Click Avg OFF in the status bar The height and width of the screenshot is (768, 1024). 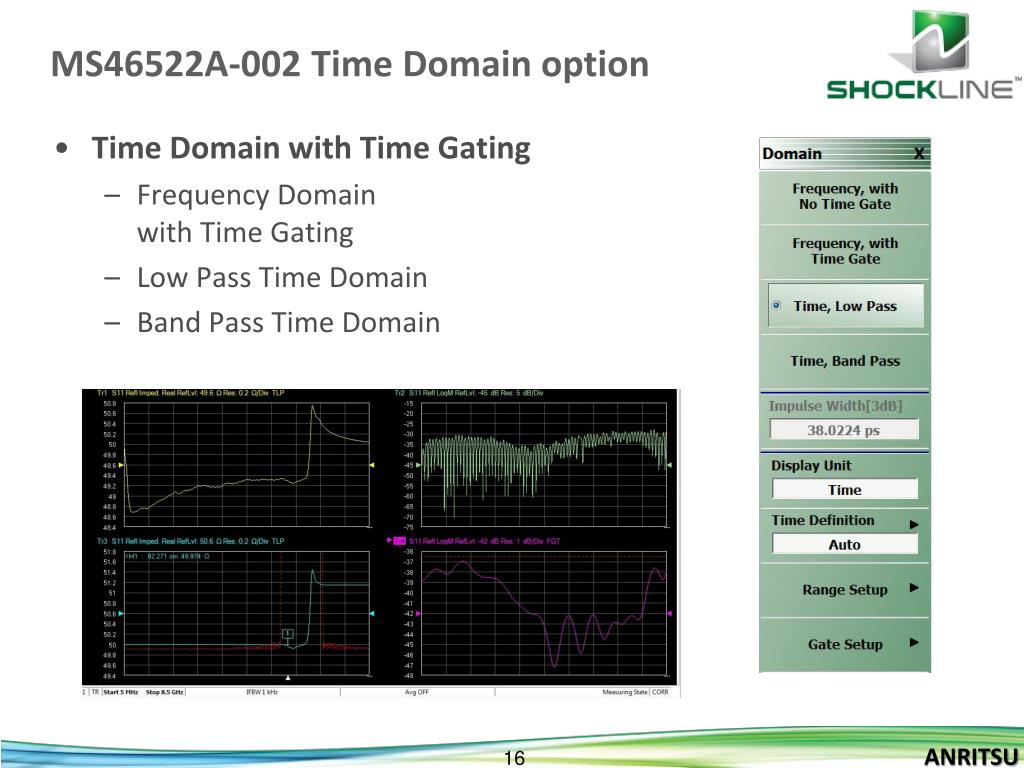pyautogui.click(x=417, y=692)
